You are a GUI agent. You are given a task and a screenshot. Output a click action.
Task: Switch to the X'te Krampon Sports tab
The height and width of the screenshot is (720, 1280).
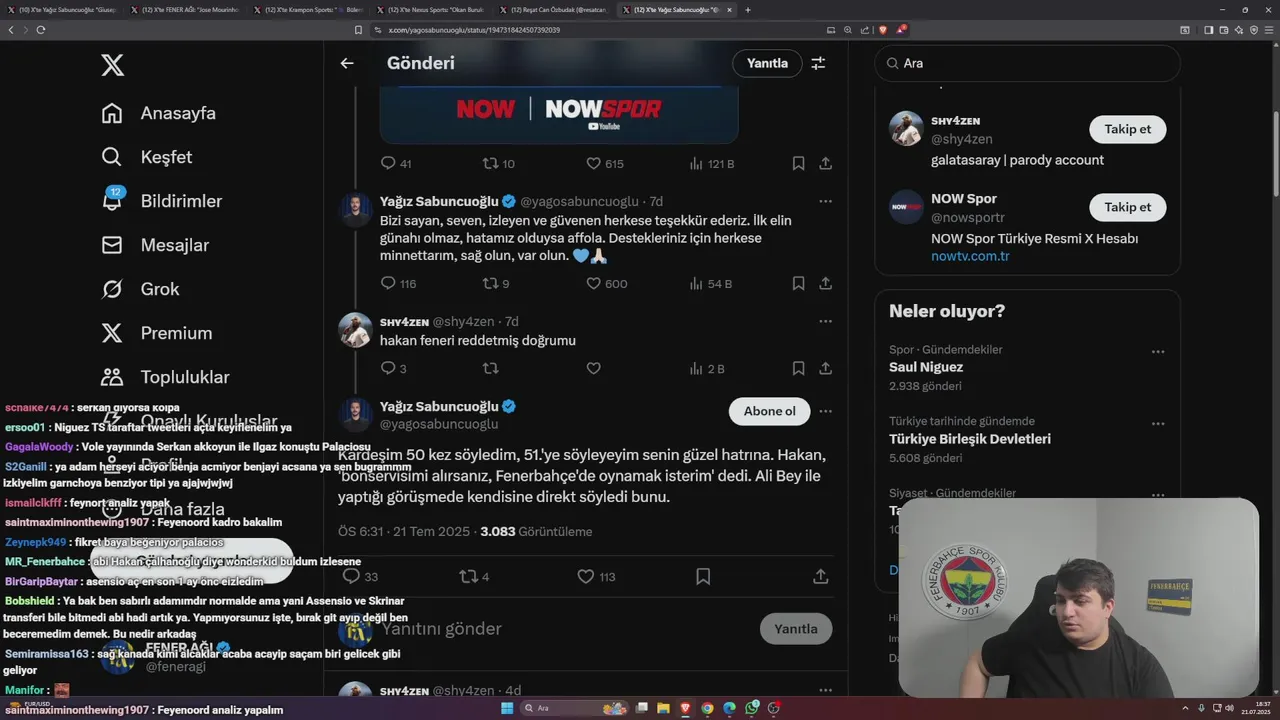[308, 10]
